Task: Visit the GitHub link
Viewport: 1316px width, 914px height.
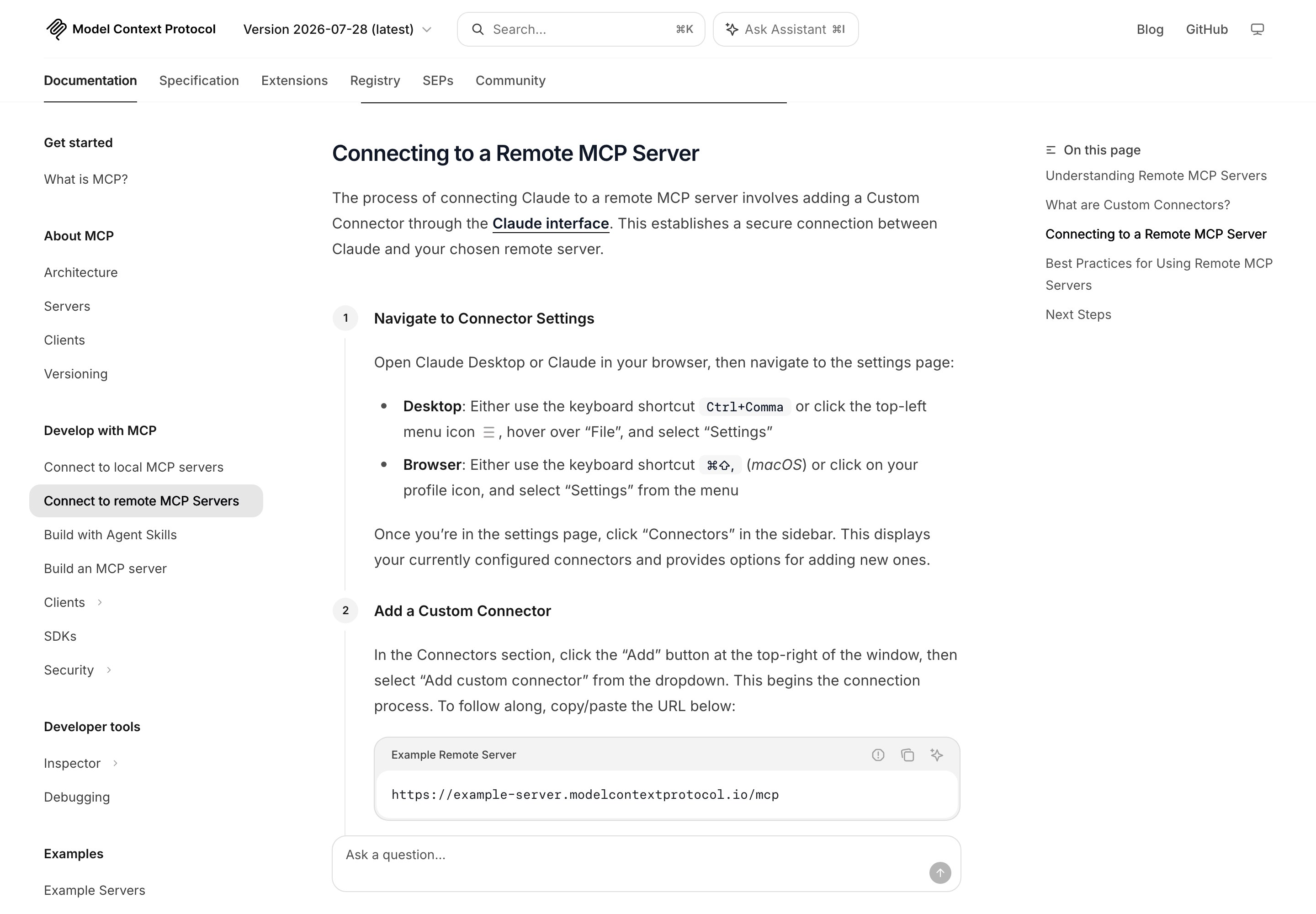Action: [x=1207, y=29]
